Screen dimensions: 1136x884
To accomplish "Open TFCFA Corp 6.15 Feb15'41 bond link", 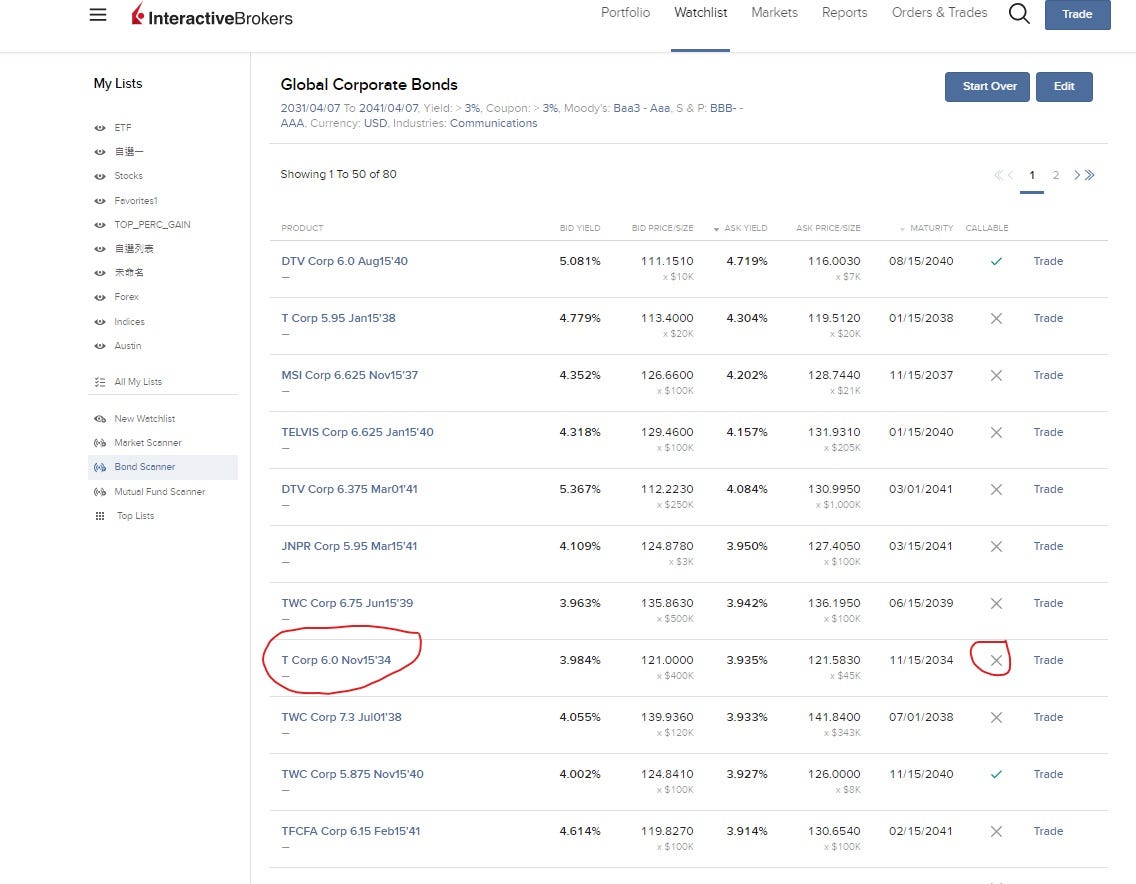I will 351,831.
